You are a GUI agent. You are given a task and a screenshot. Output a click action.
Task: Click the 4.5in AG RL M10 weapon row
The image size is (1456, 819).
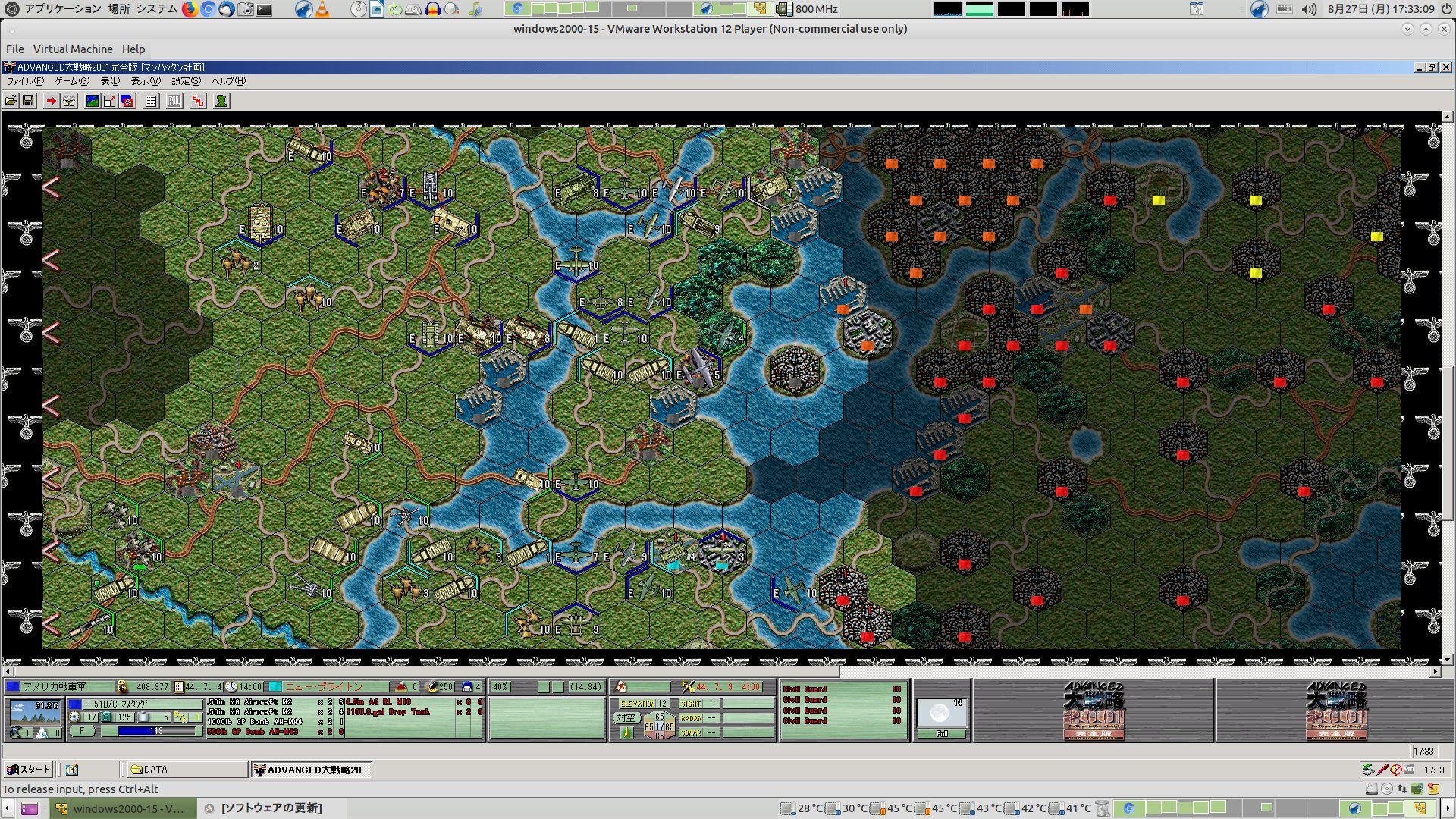415,702
